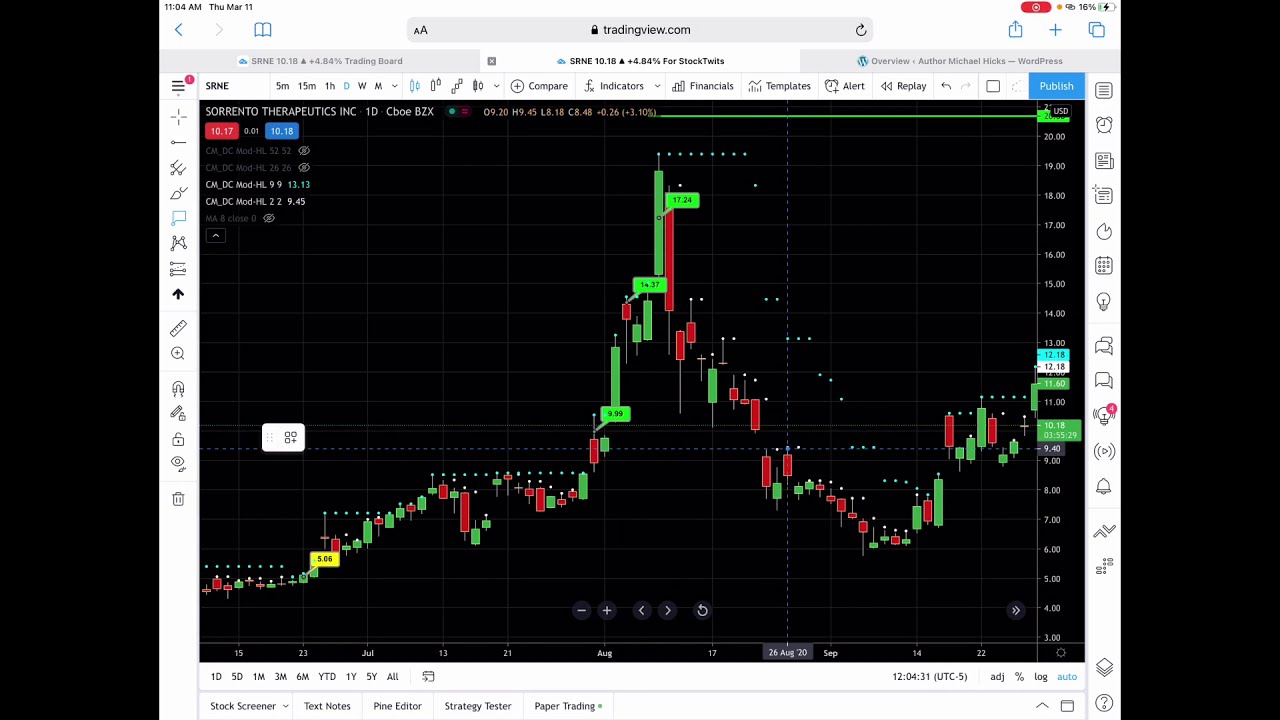Toggle log scale
Screen dimensions: 1280x720
1040,677
